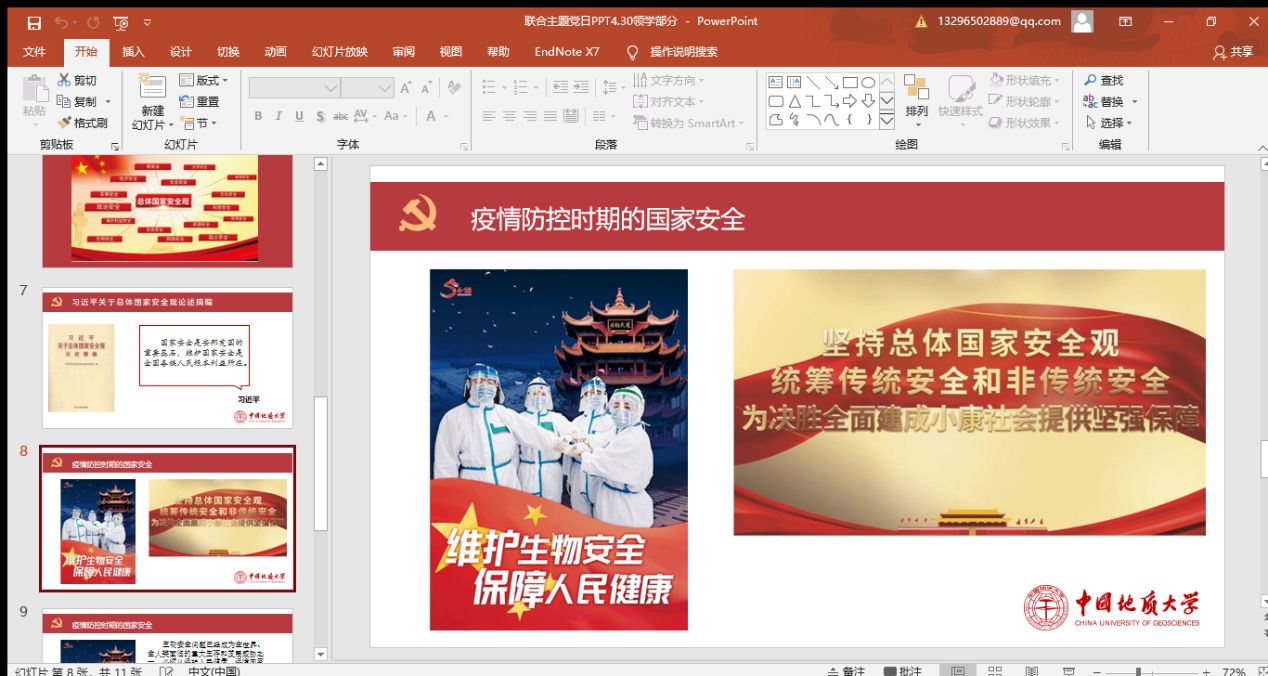Open the font size combo box
This screenshot has height=676, width=1268.
coord(367,88)
